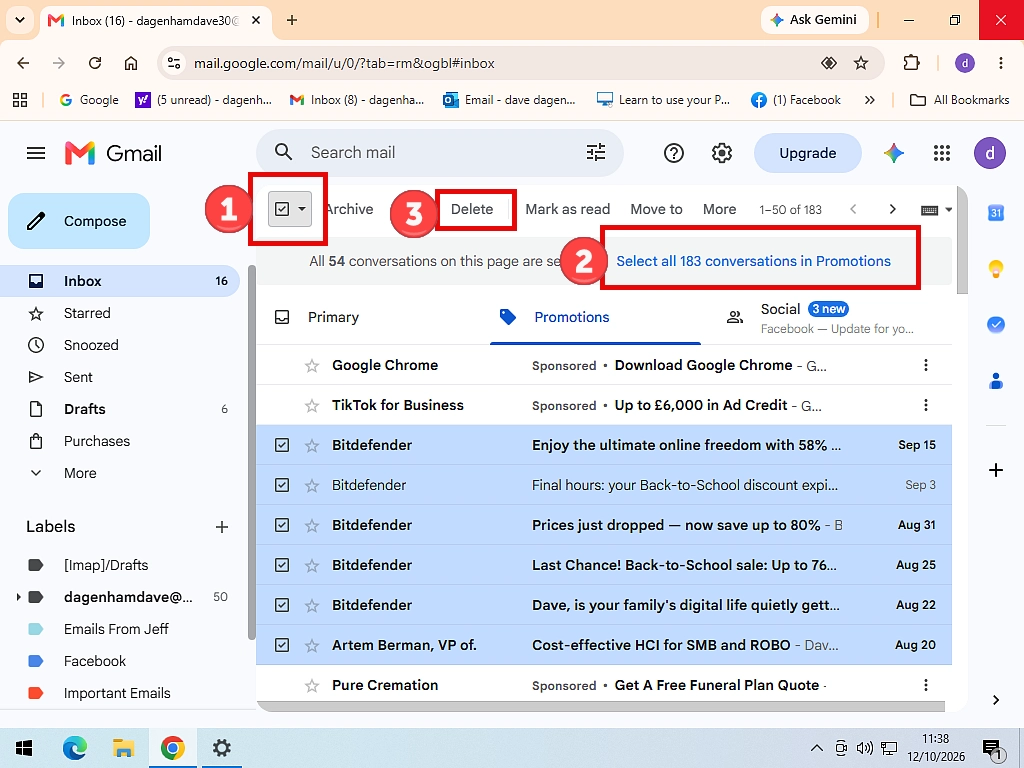This screenshot has height=768, width=1024.
Task: Open the More actions menu in toolbar
Action: [719, 209]
